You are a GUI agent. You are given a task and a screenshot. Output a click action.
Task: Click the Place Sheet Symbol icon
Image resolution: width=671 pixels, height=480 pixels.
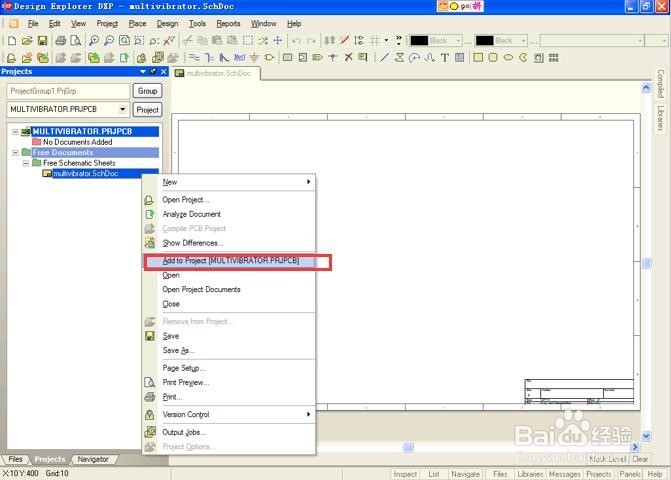pyautogui.click(x=288, y=57)
